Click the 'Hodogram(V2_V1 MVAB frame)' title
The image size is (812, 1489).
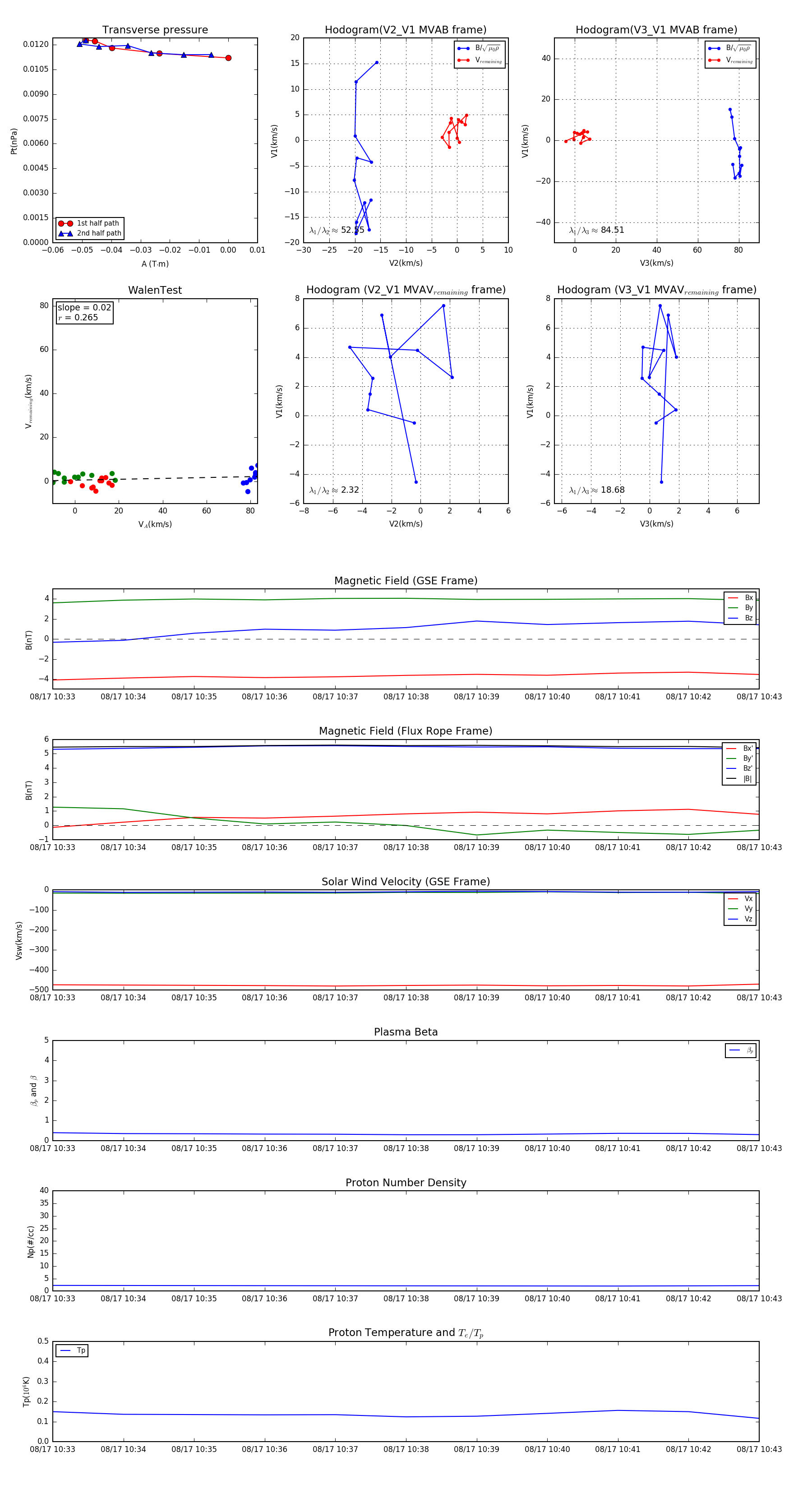coord(406,30)
